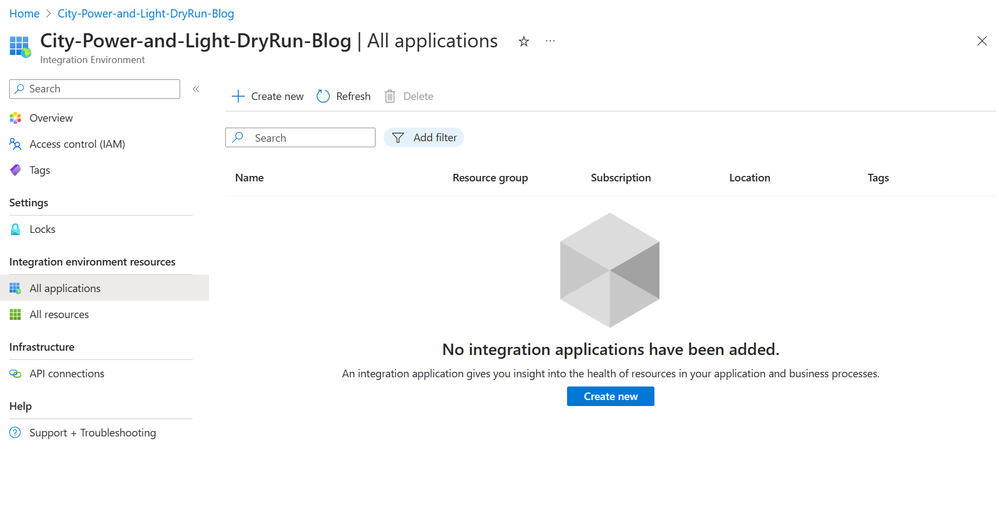Image resolution: width=999 pixels, height=506 pixels.
Task: Click the Integration Environment resource icon
Action: click(20, 47)
